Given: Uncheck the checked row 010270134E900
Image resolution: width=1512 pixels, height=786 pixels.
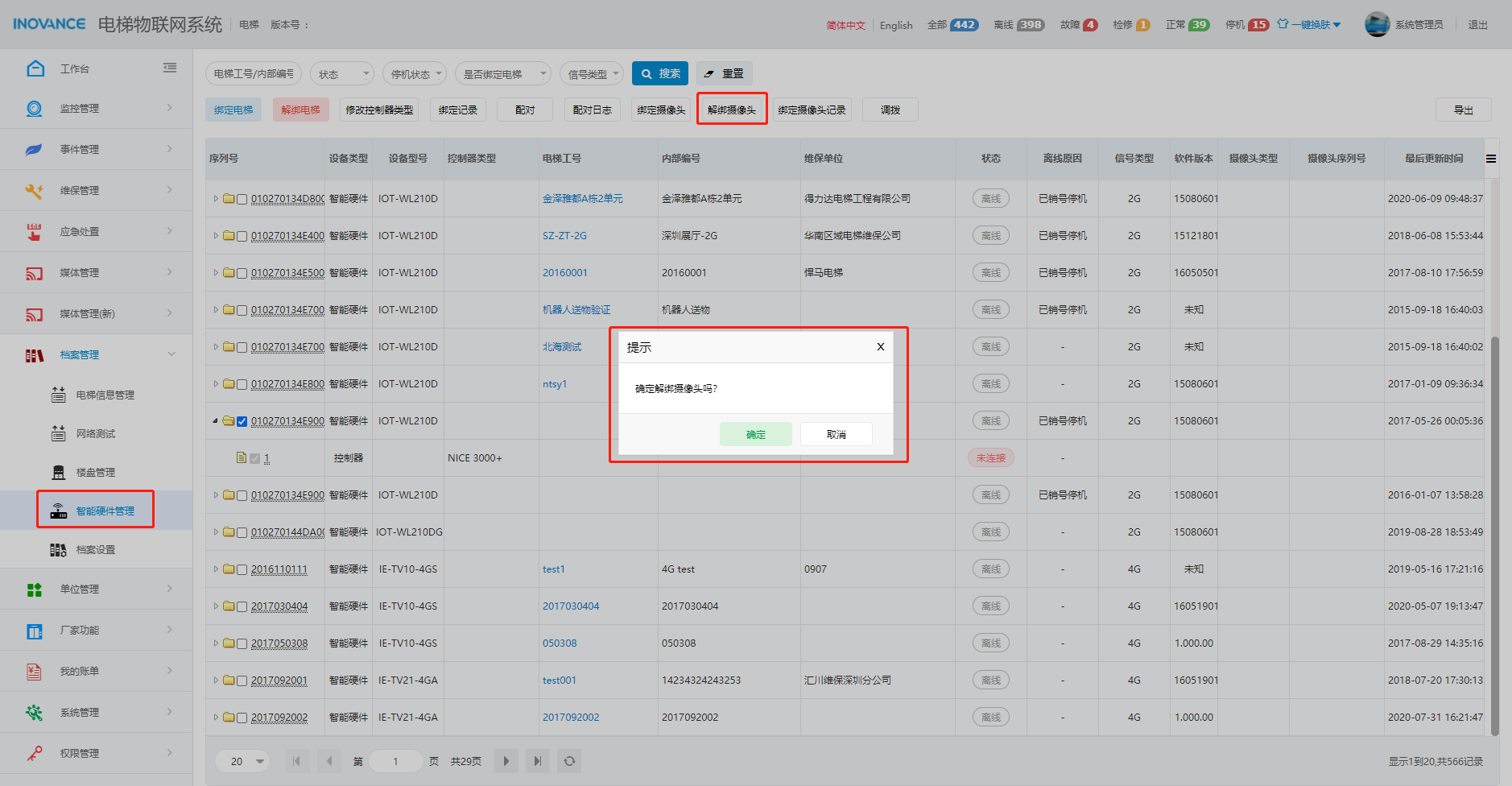Looking at the screenshot, I should coord(242,421).
